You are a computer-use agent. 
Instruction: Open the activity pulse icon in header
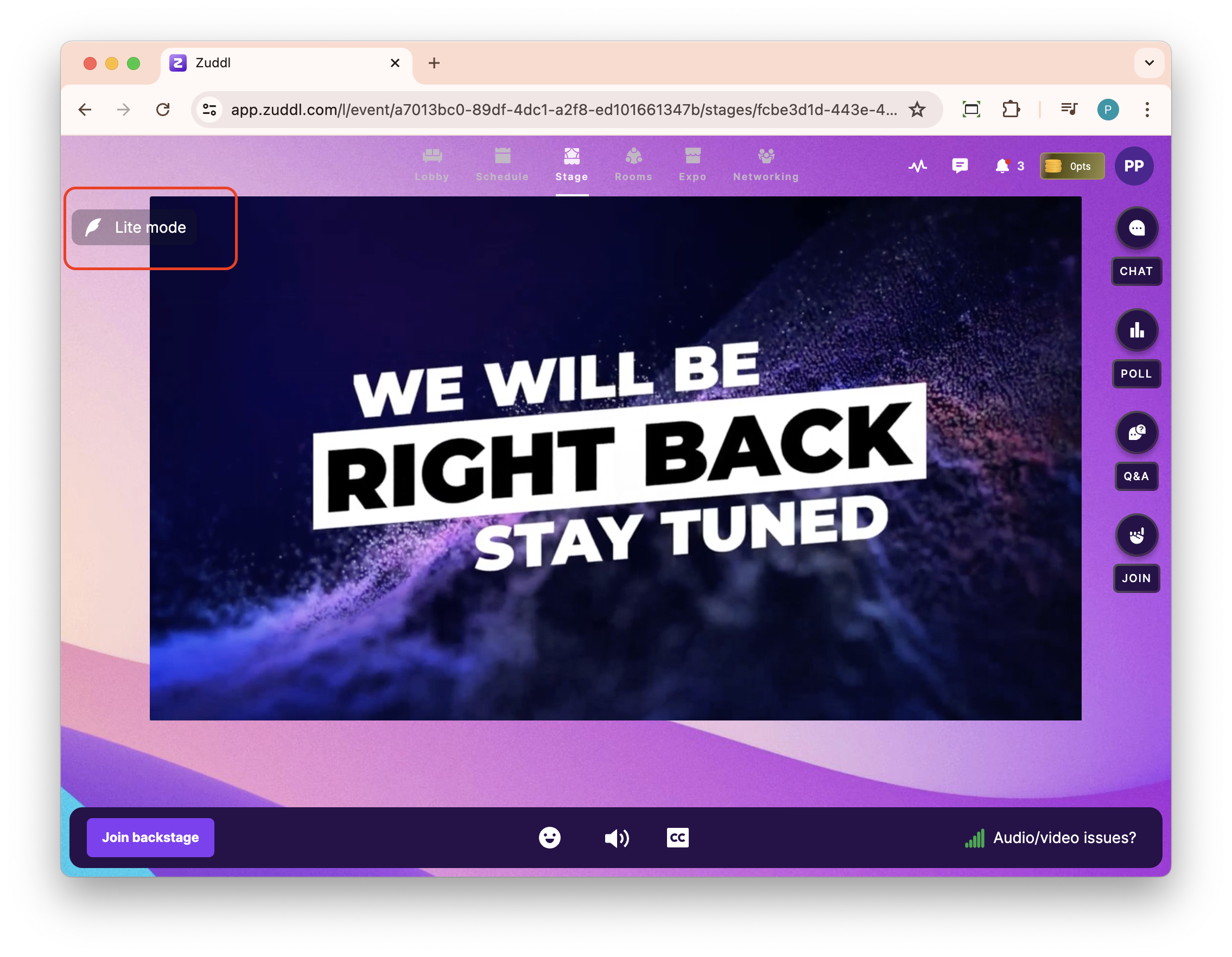click(917, 166)
